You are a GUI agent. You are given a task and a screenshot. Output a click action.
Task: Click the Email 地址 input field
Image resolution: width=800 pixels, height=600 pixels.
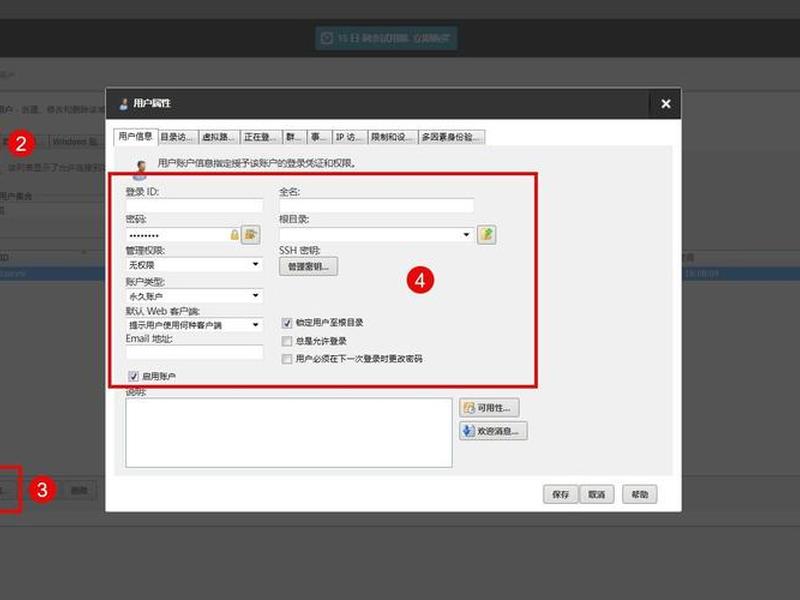194,353
